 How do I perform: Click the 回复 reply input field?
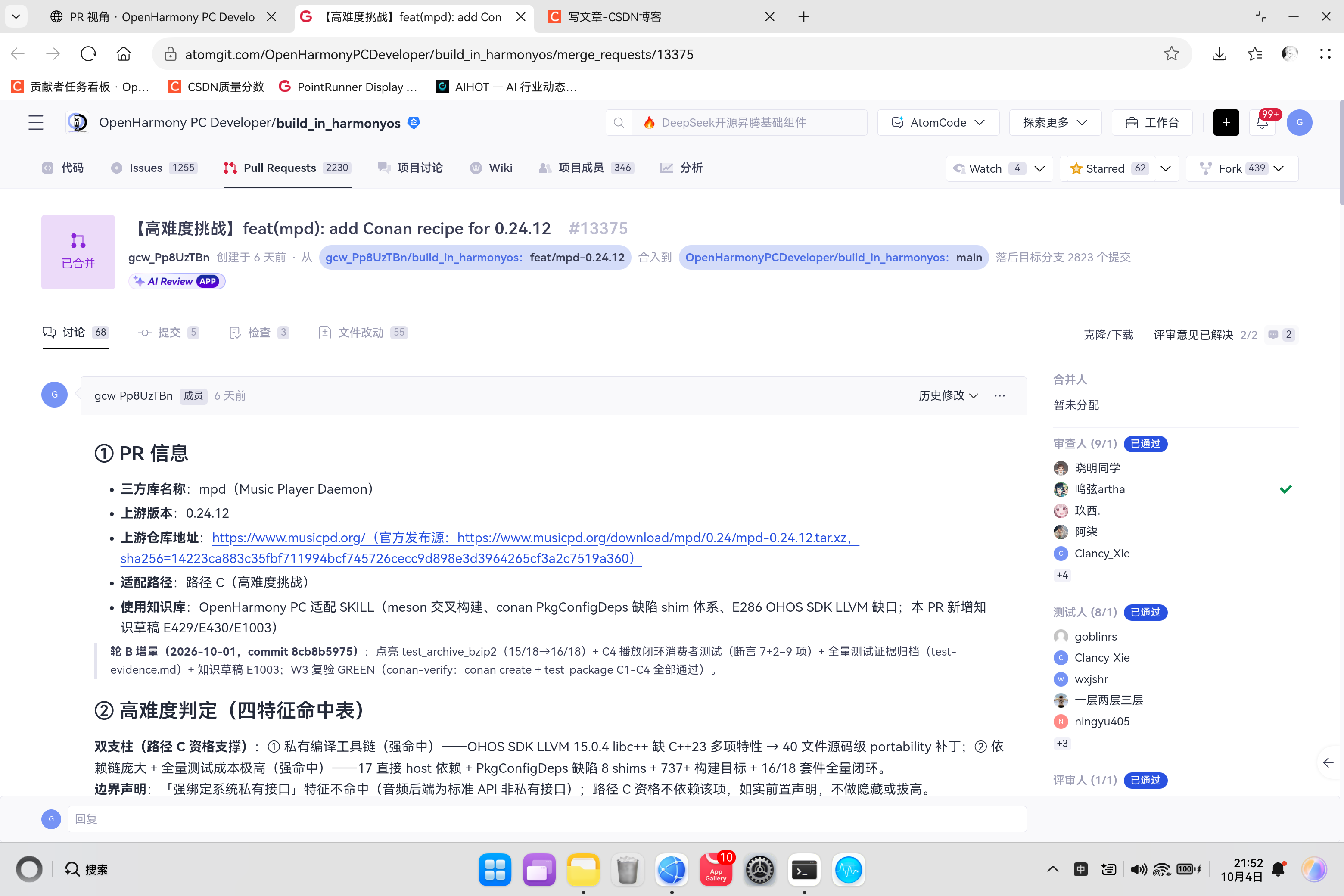pos(547,819)
